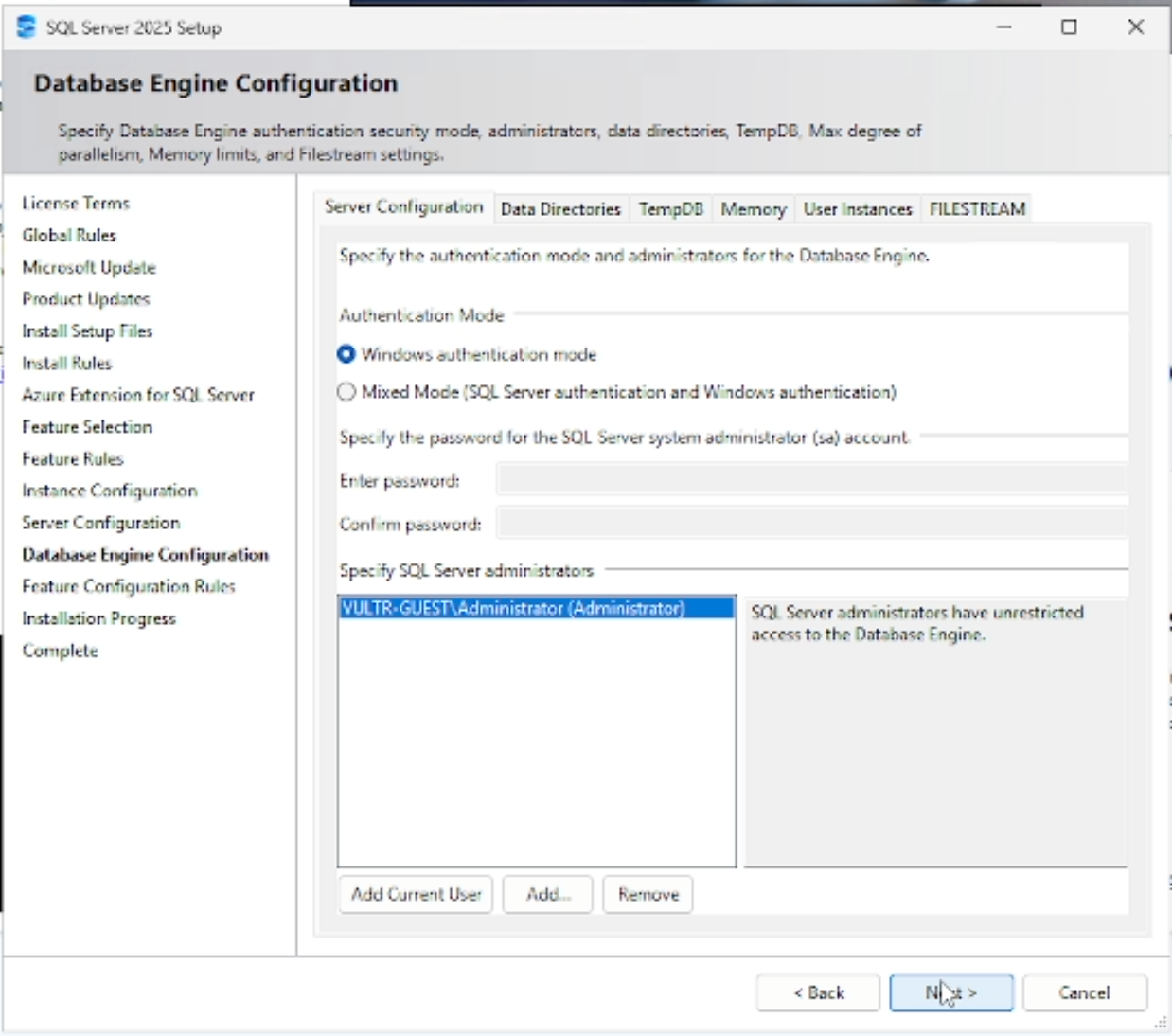Image resolution: width=1172 pixels, height=1036 pixels.
Task: Click the Add Current User button
Action: point(415,894)
